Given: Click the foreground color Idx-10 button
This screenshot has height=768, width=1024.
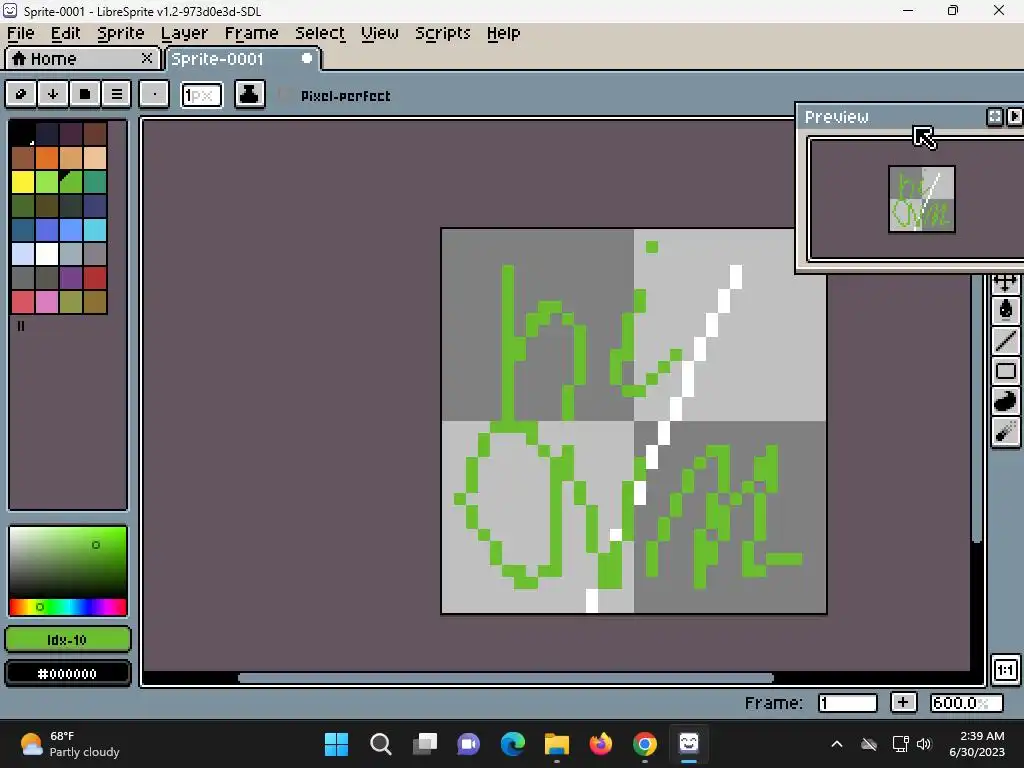Looking at the screenshot, I should (x=68, y=639).
